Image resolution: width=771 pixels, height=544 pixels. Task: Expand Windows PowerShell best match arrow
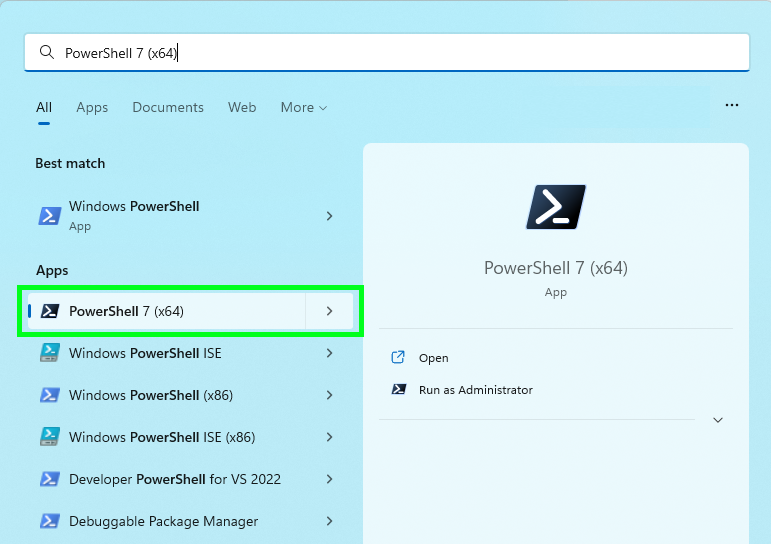coord(329,216)
